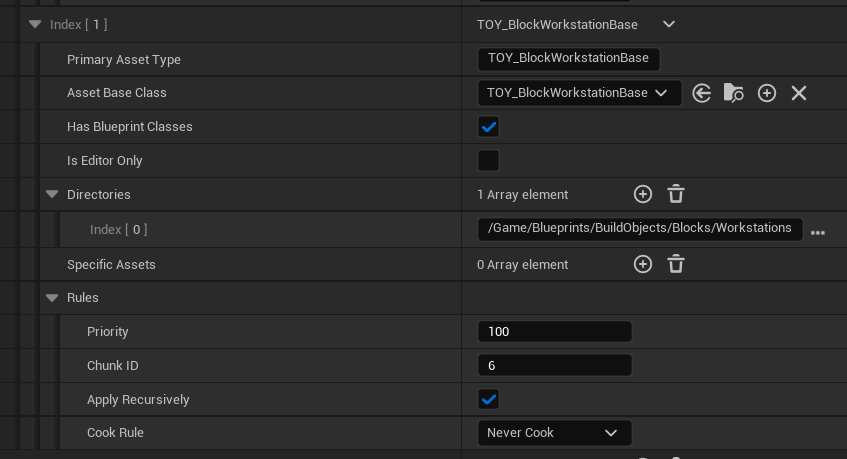
Task: Collapse the Directories section
Action: (x=52, y=195)
